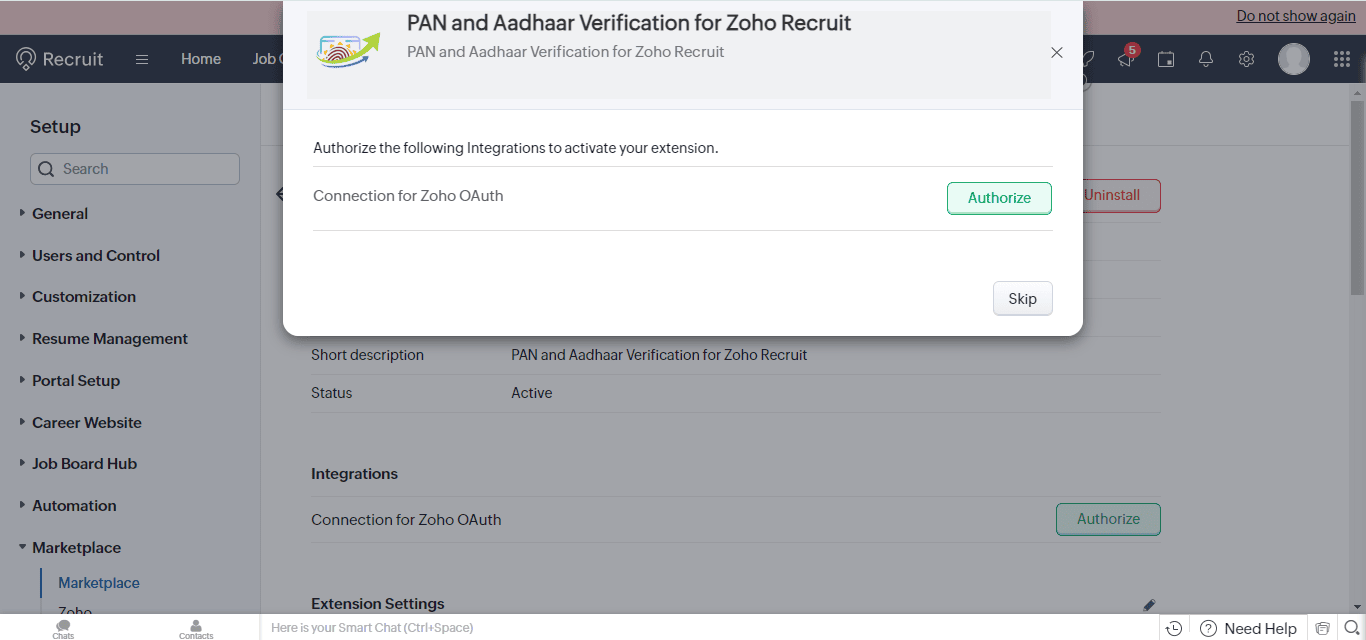Image resolution: width=1366 pixels, height=640 pixels.
Task: Click the edit pencil for Extension Settings
Action: click(1149, 605)
